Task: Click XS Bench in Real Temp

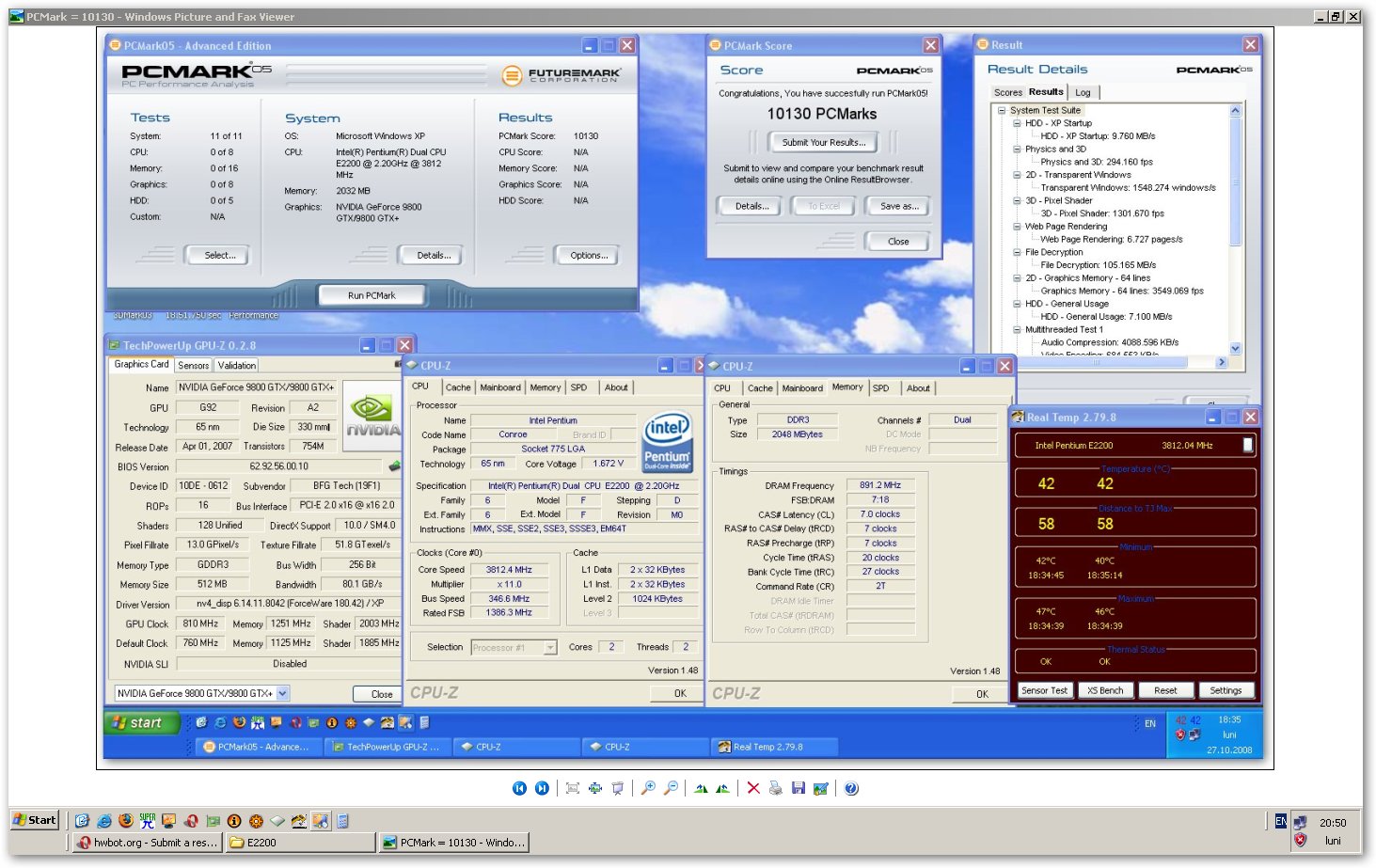Action: (x=1105, y=690)
